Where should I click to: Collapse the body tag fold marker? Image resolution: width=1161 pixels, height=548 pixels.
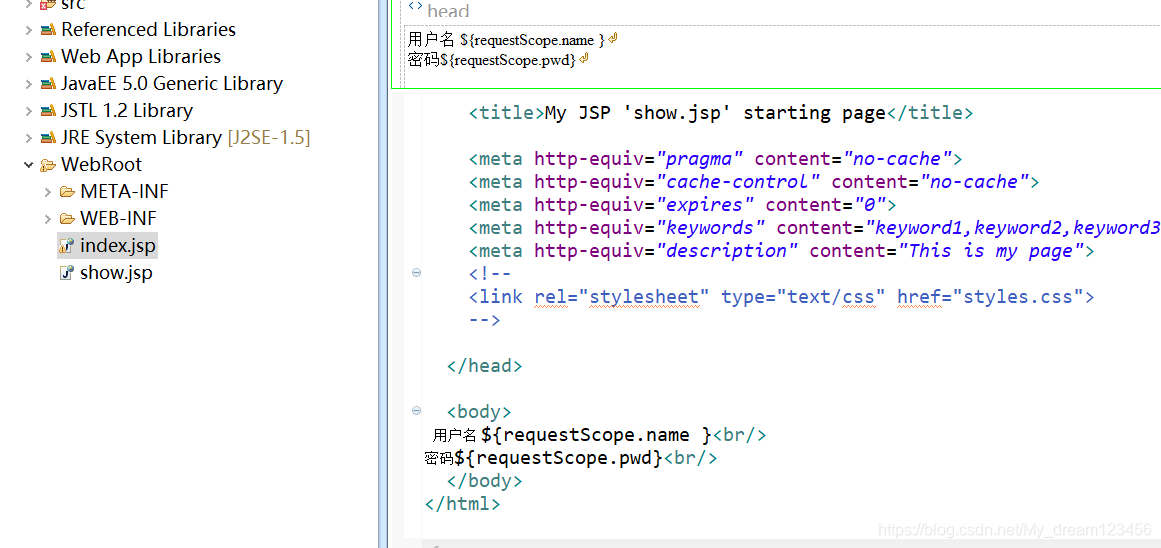tap(416, 411)
